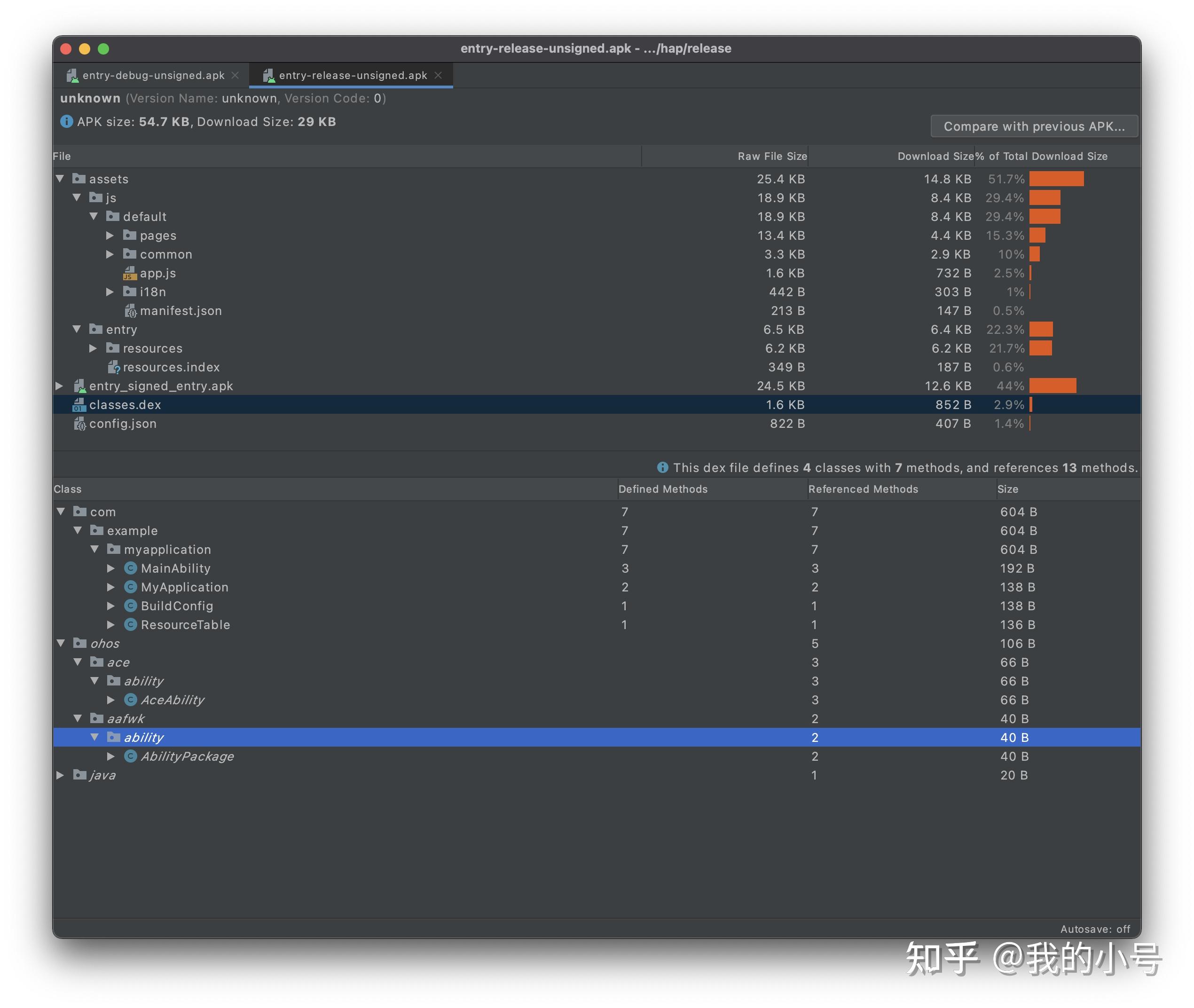
Task: Collapse the ohos package node
Action: coord(61,644)
